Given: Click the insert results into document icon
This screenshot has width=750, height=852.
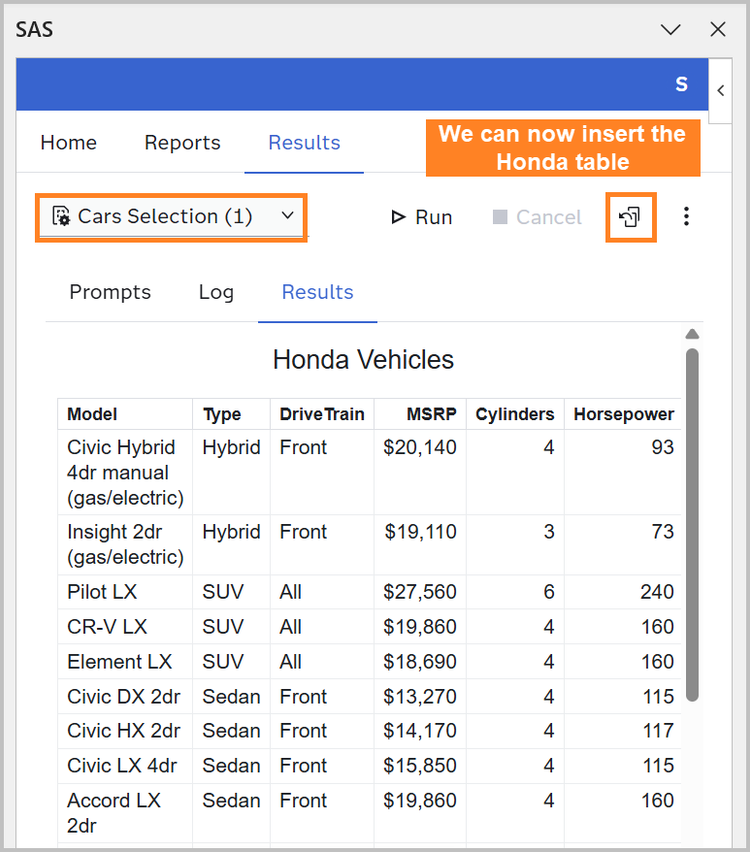Looking at the screenshot, I should point(630,217).
